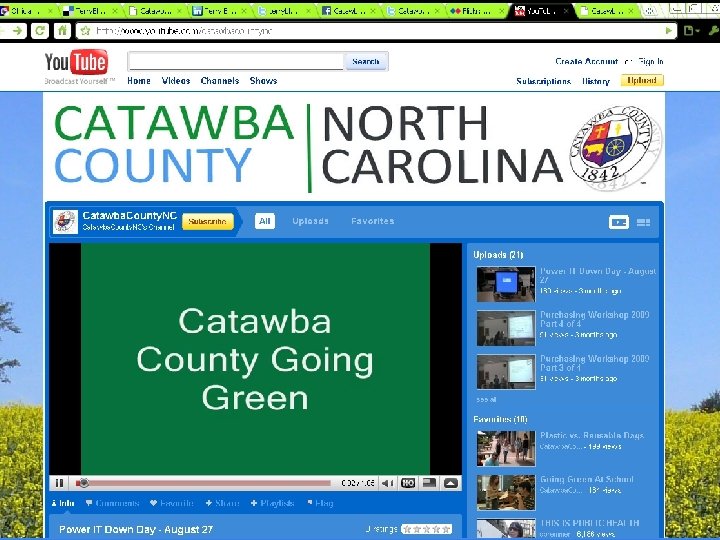Add video to favorites with Favorite
The width and height of the screenshot is (720, 540).
coord(172,503)
